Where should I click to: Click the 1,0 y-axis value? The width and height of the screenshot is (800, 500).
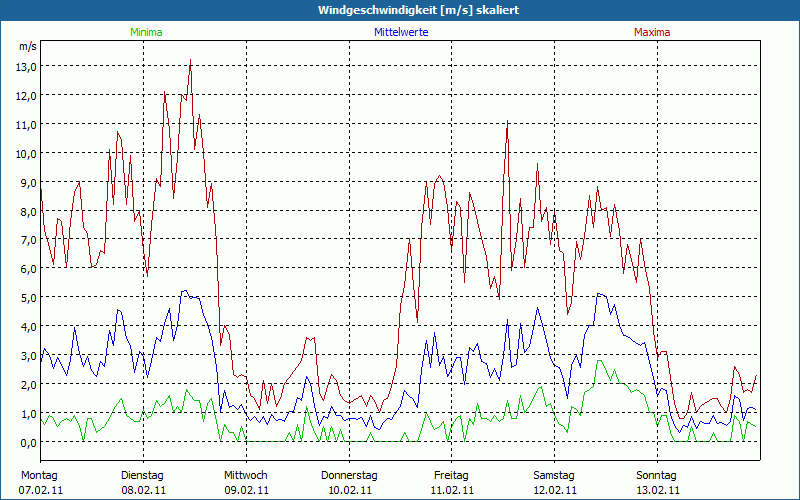(28, 413)
